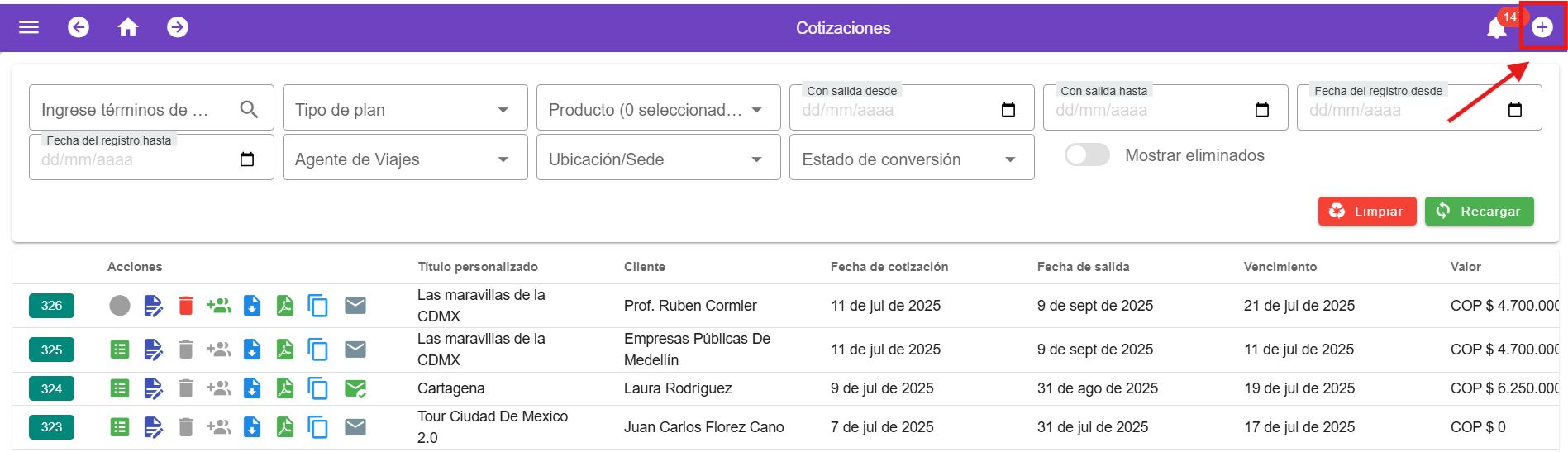Send email for quotation 323
This screenshot has height=452, width=1568.
[x=355, y=427]
